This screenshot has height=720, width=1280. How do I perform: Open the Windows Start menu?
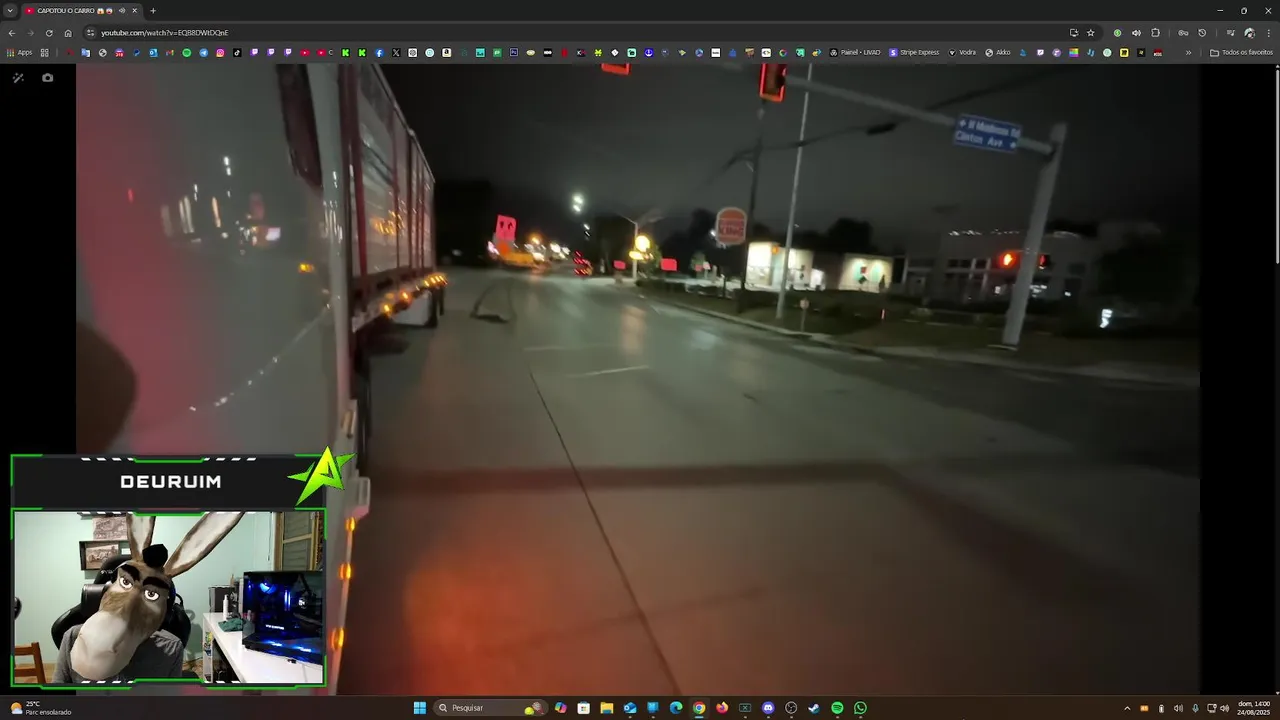coord(420,708)
